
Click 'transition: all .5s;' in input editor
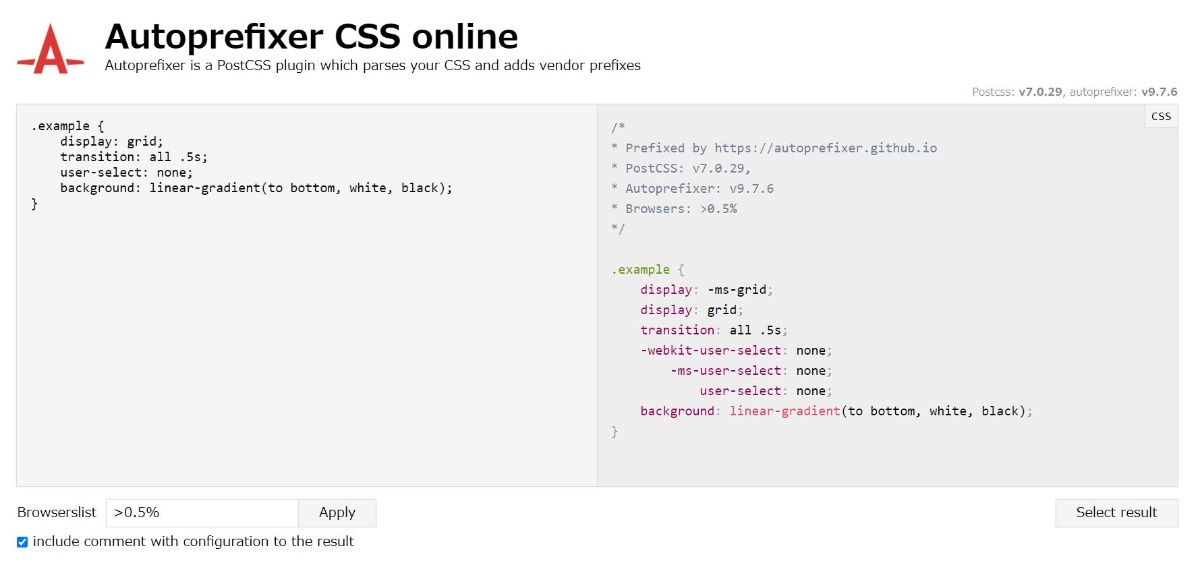(x=134, y=156)
